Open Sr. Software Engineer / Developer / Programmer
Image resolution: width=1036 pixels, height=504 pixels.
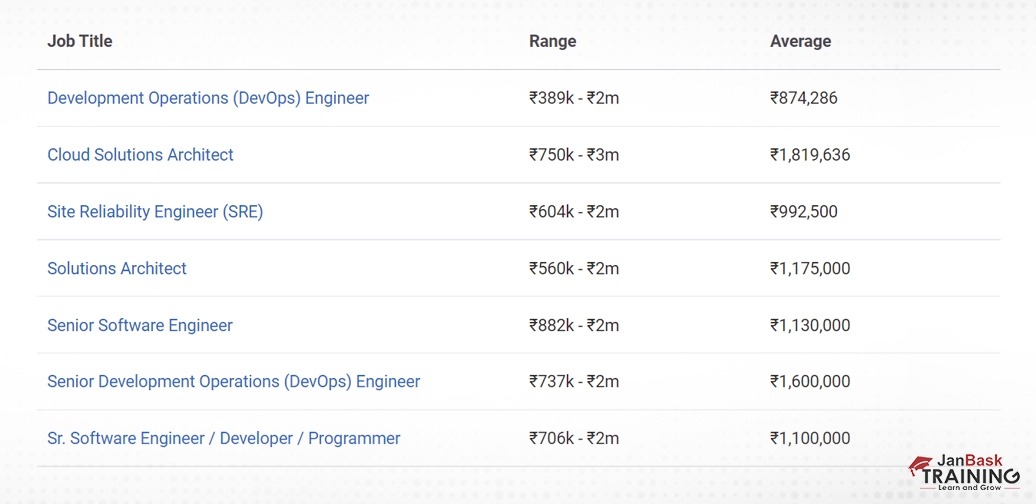point(223,439)
